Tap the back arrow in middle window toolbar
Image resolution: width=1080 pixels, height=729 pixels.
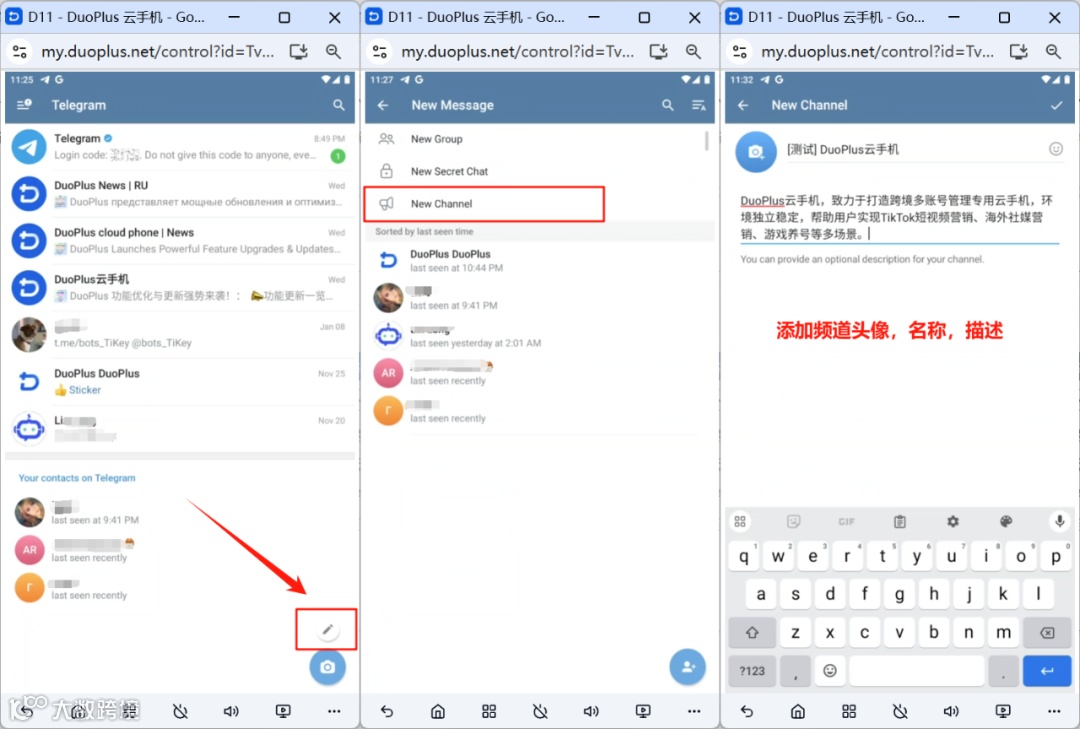[x=386, y=710]
